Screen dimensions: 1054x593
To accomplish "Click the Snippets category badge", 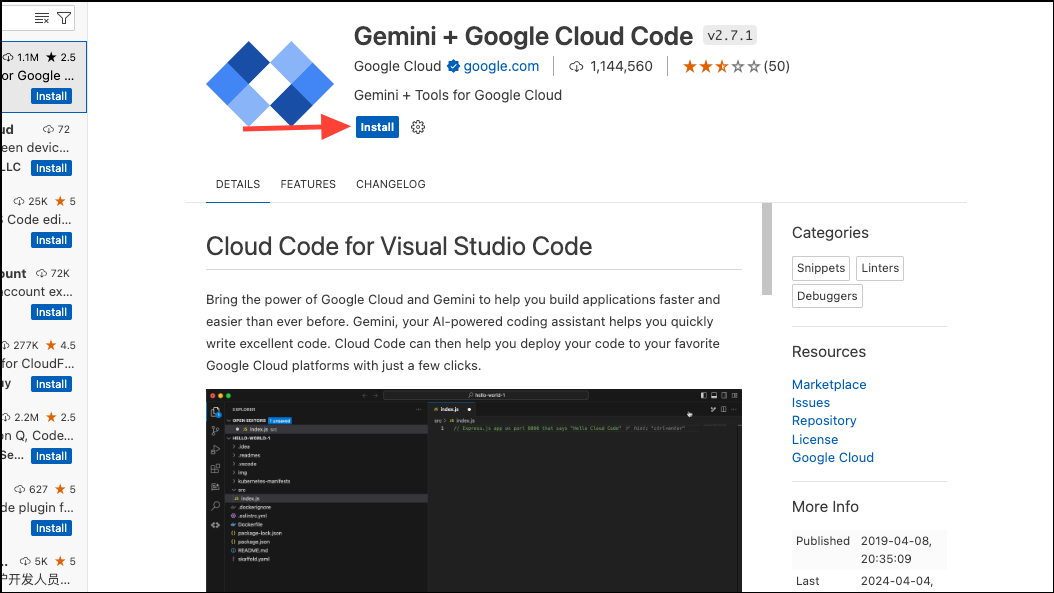I will pos(820,268).
